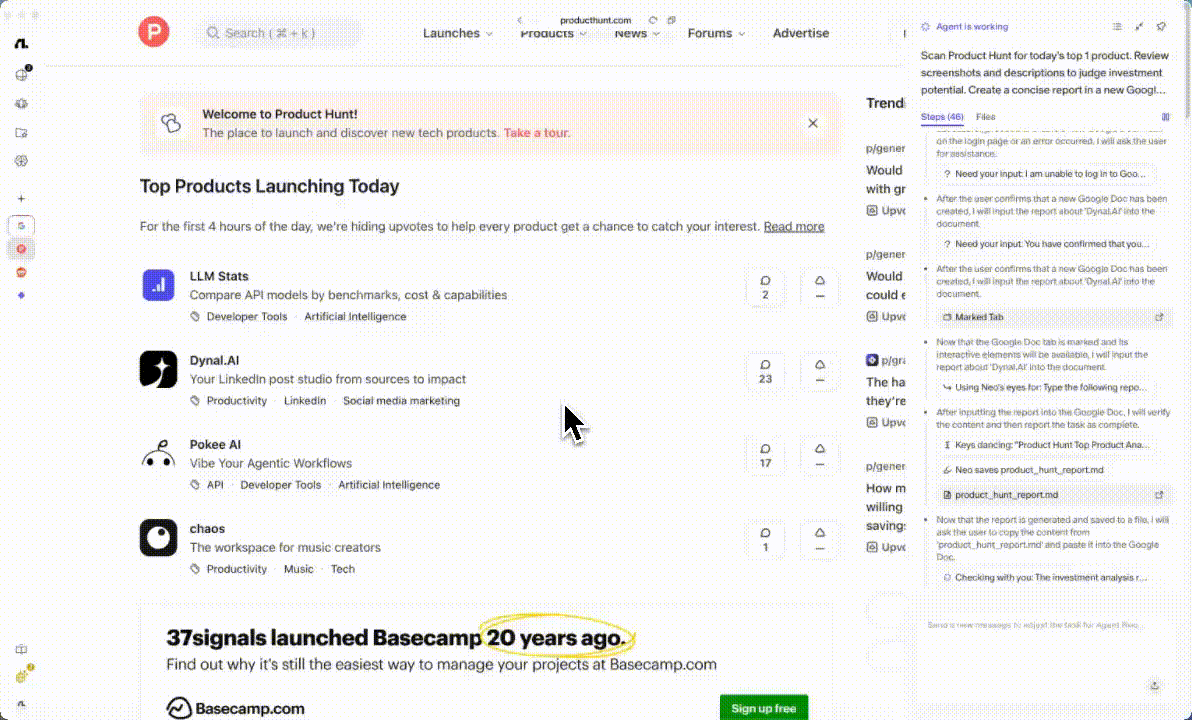The width and height of the screenshot is (1192, 720).
Task: Open product_hunt_report.md in external view
Action: tap(1159, 495)
